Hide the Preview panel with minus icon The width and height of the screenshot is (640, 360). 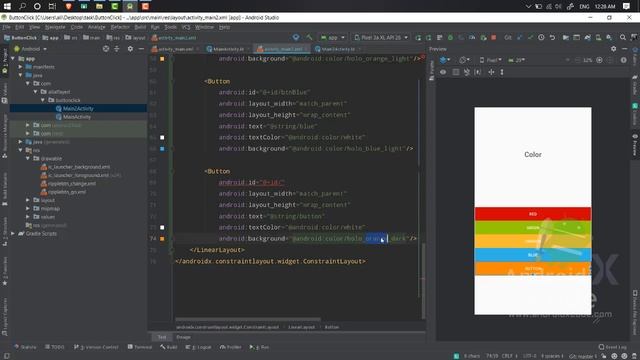coord(624,49)
